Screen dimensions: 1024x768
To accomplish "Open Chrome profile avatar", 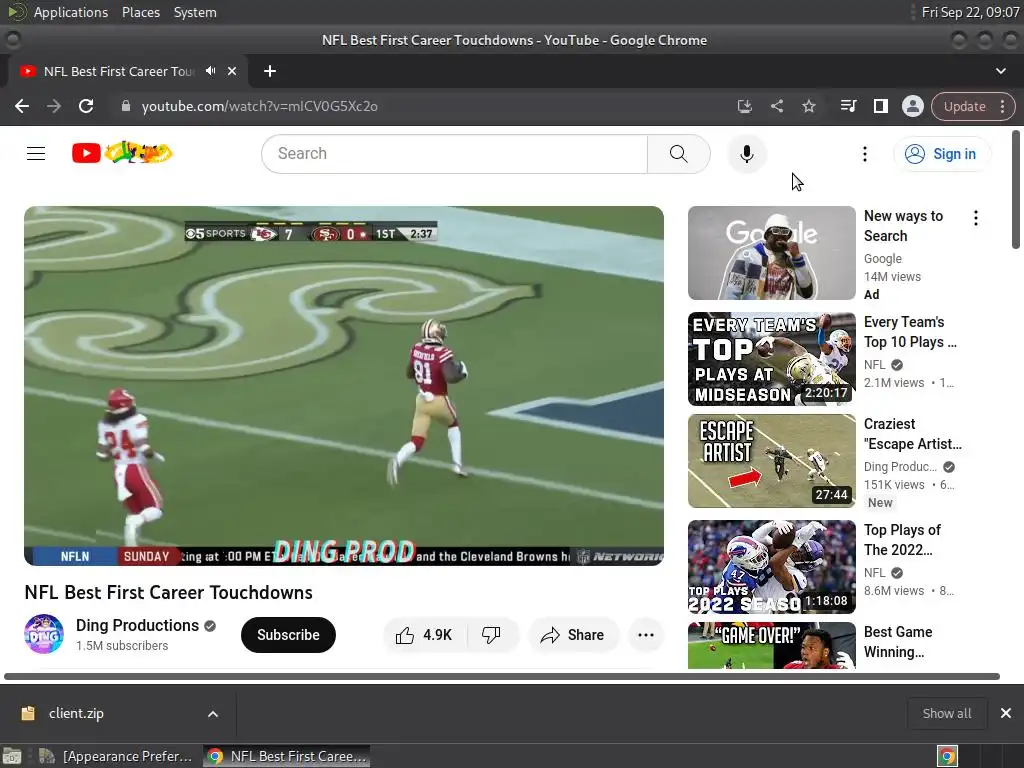I will [912, 106].
